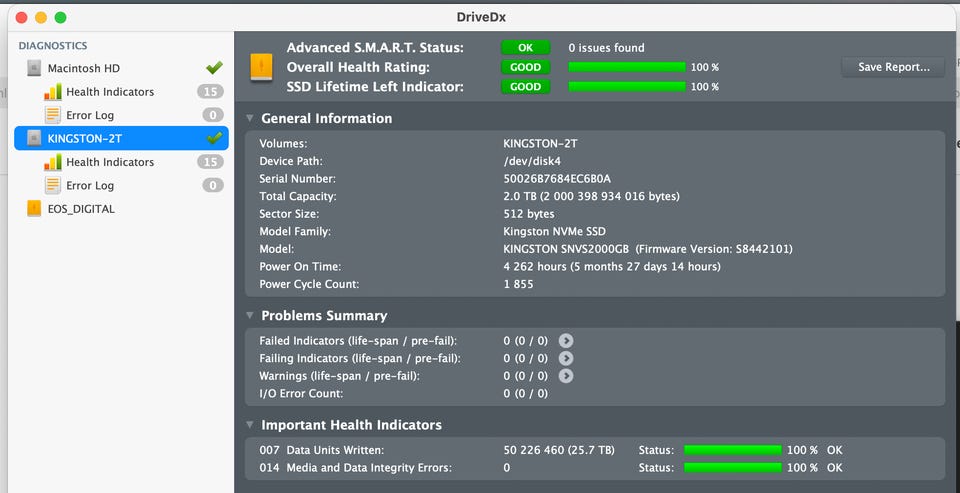Collapse the Problems Summary section
Viewport: 960px width, 493px height.
250,316
